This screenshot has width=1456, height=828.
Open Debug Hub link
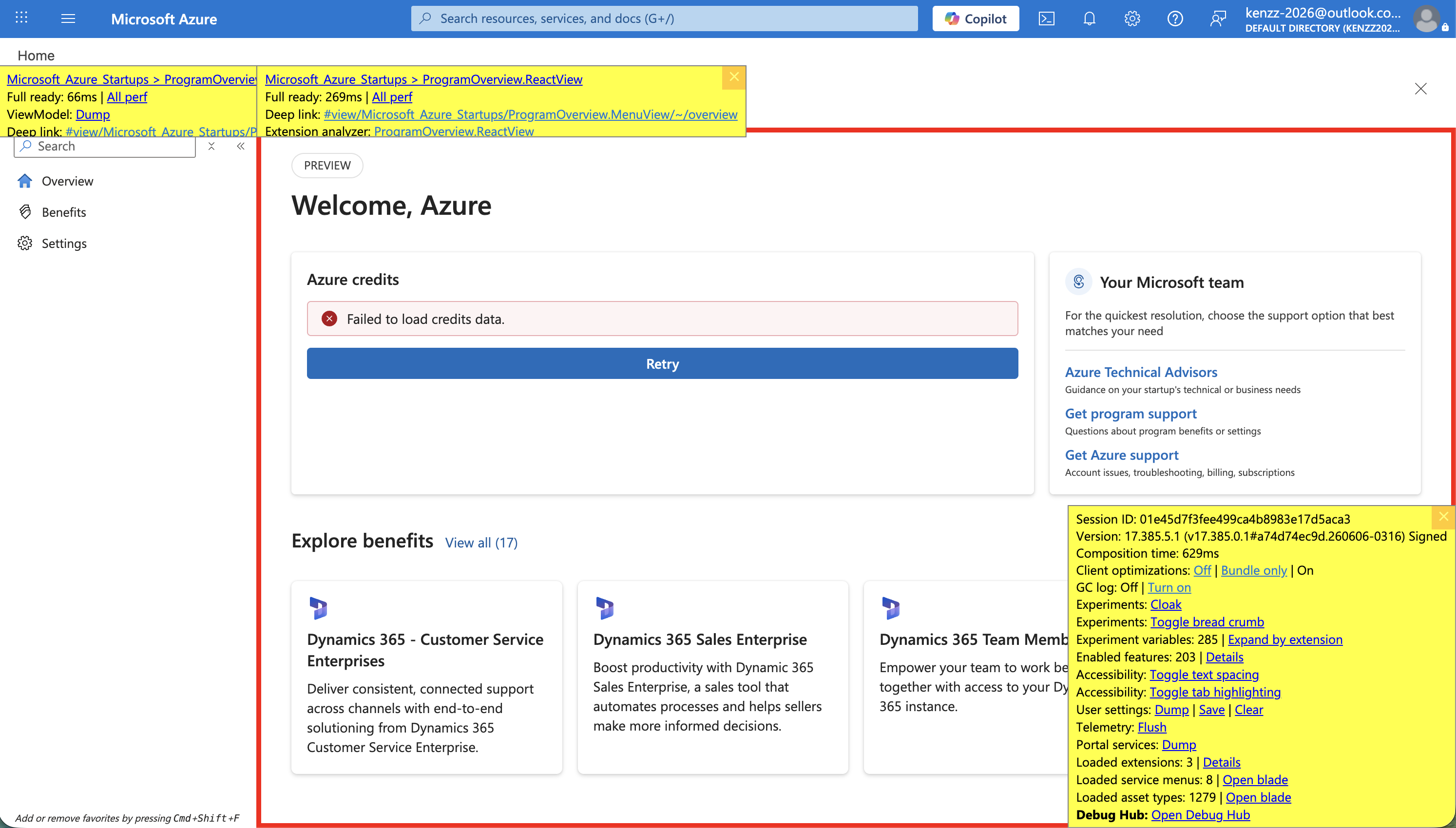coord(1201,815)
